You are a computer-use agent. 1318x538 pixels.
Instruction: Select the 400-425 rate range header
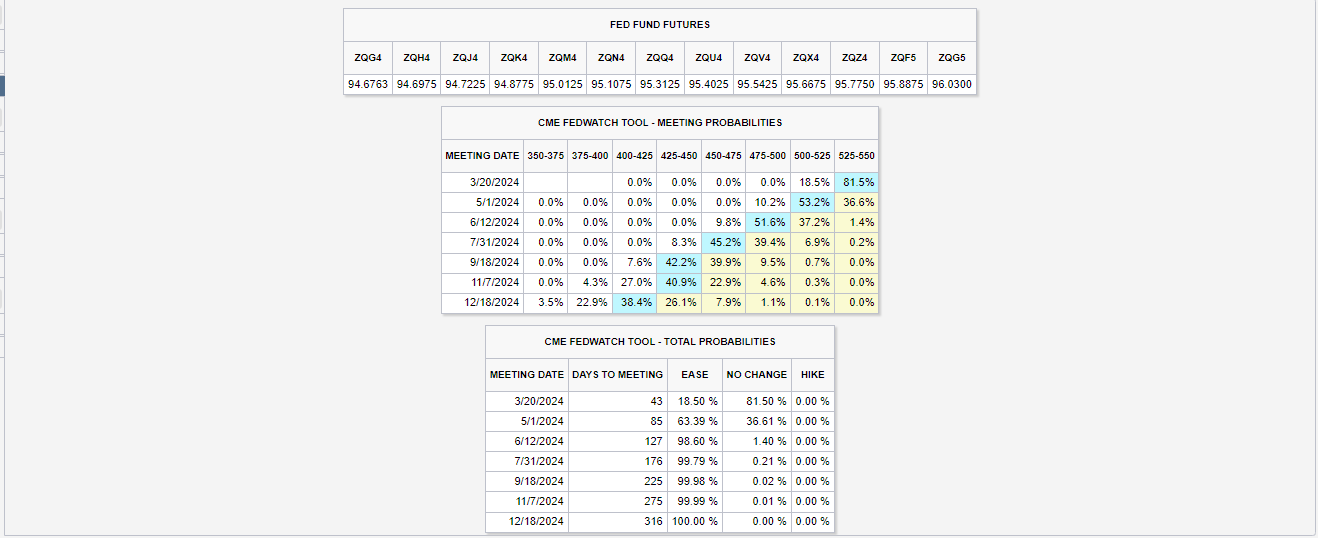[x=635, y=156]
